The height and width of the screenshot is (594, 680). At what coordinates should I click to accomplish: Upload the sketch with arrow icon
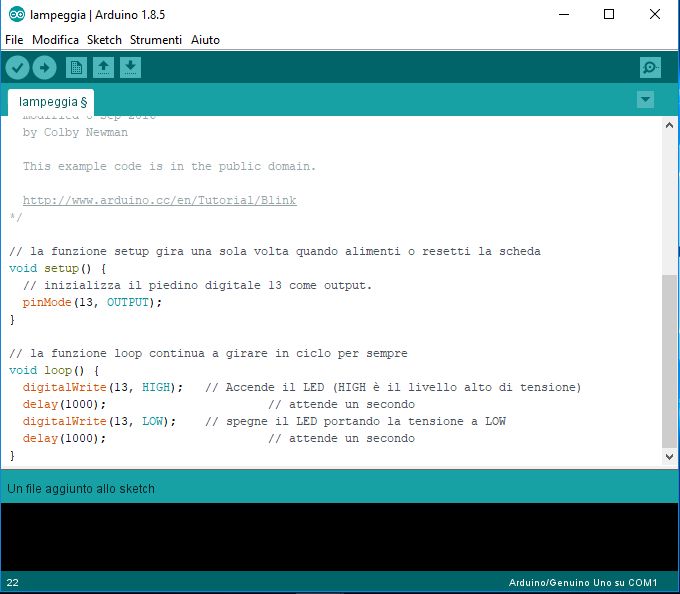[x=44, y=67]
